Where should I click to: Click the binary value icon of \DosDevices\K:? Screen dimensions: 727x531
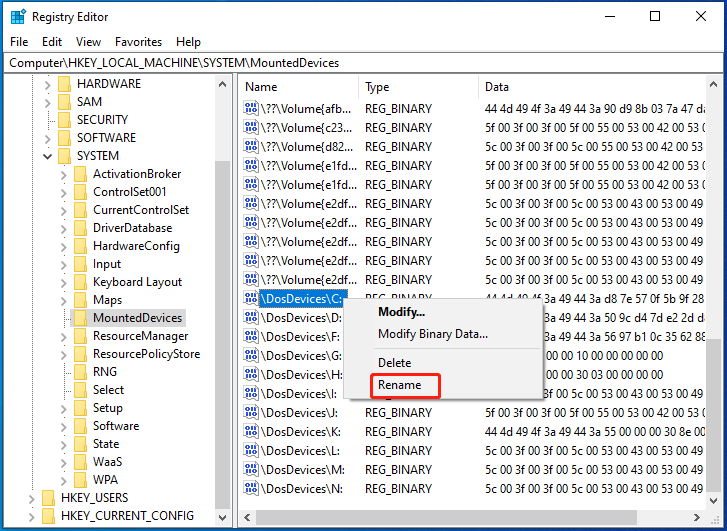coord(251,432)
